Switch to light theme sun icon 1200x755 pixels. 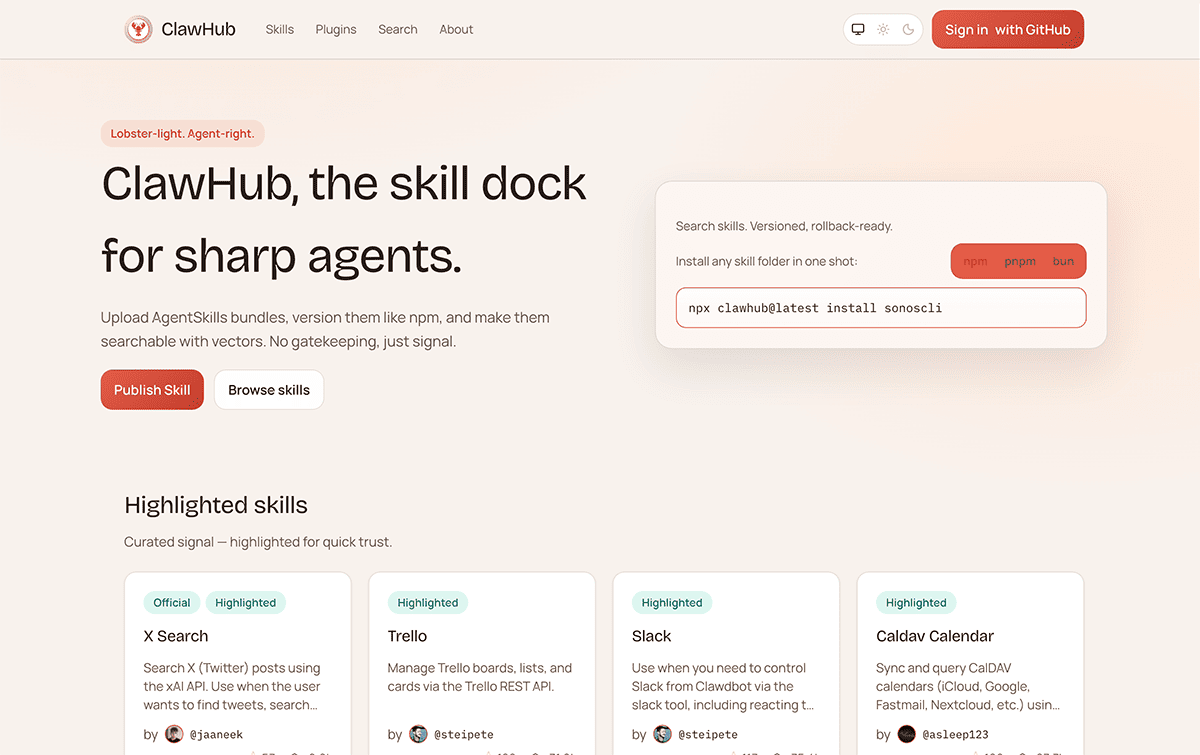[x=883, y=30]
